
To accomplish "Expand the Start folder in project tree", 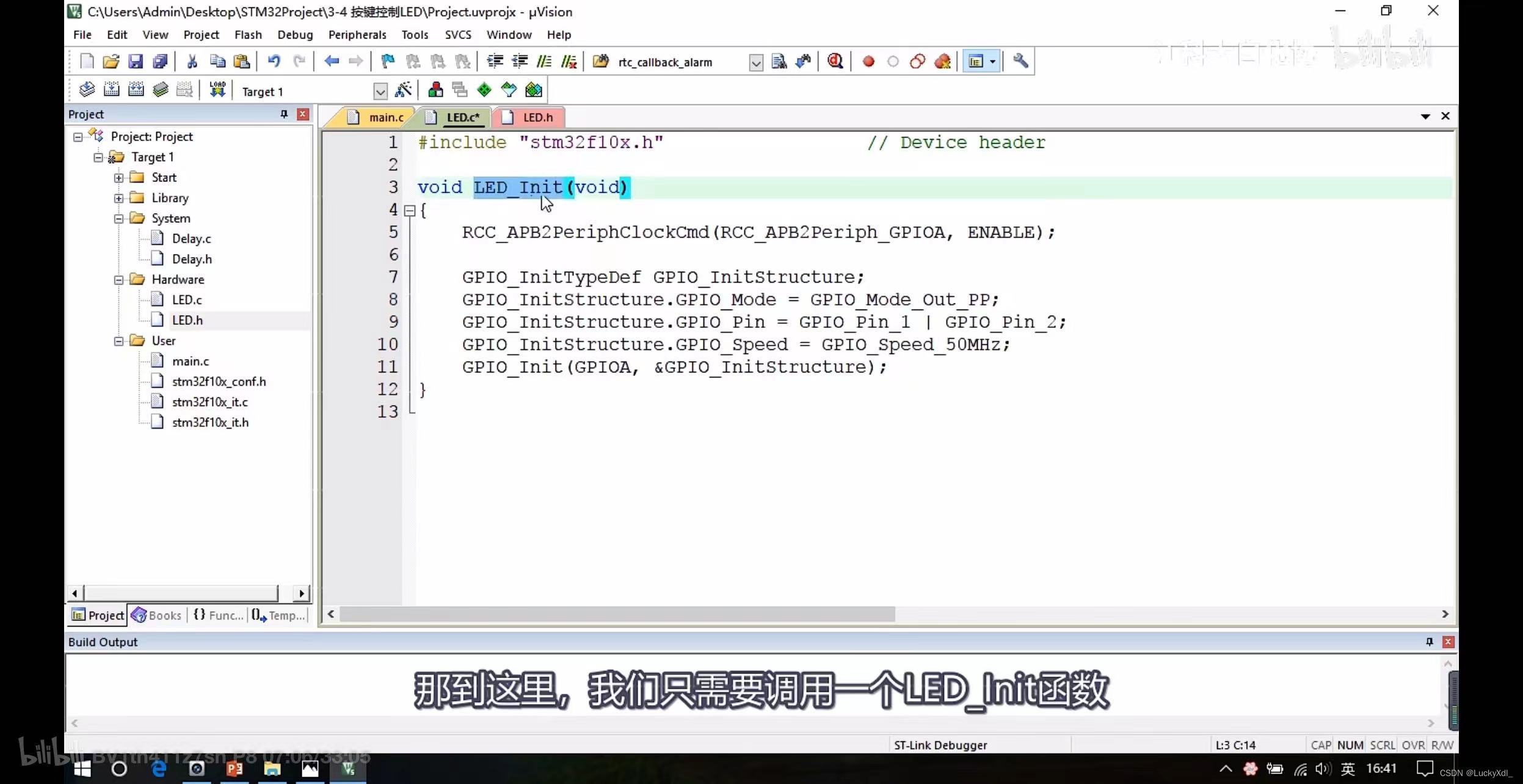I will (118, 178).
